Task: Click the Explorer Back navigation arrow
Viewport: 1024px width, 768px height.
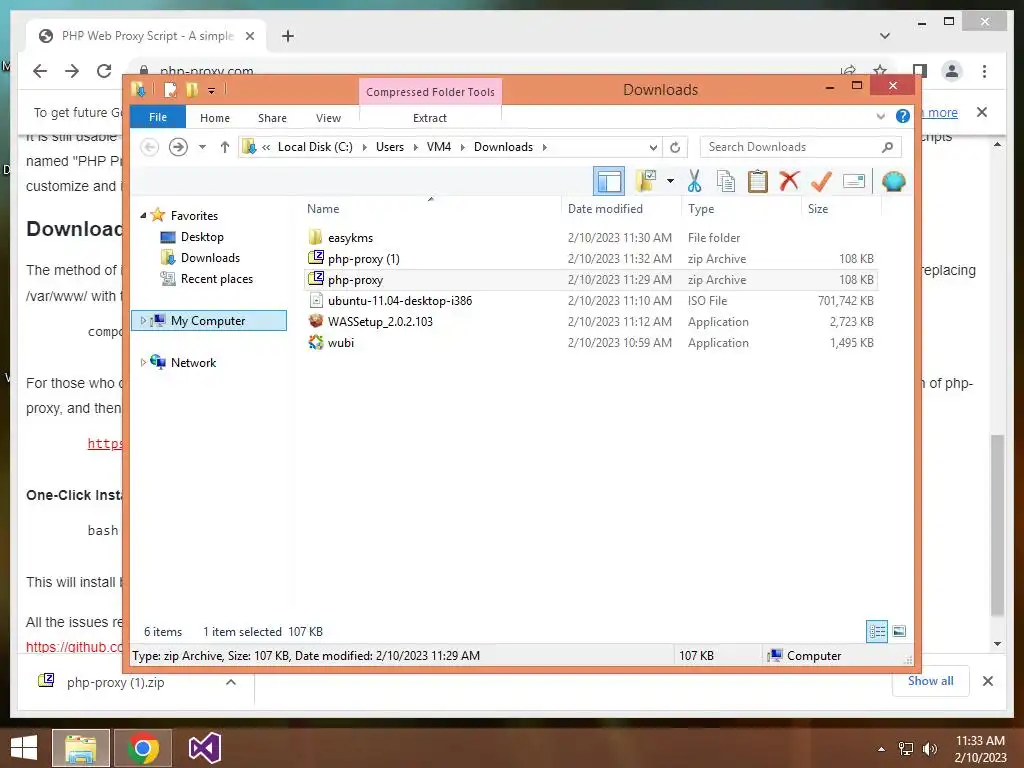Action: pos(150,147)
